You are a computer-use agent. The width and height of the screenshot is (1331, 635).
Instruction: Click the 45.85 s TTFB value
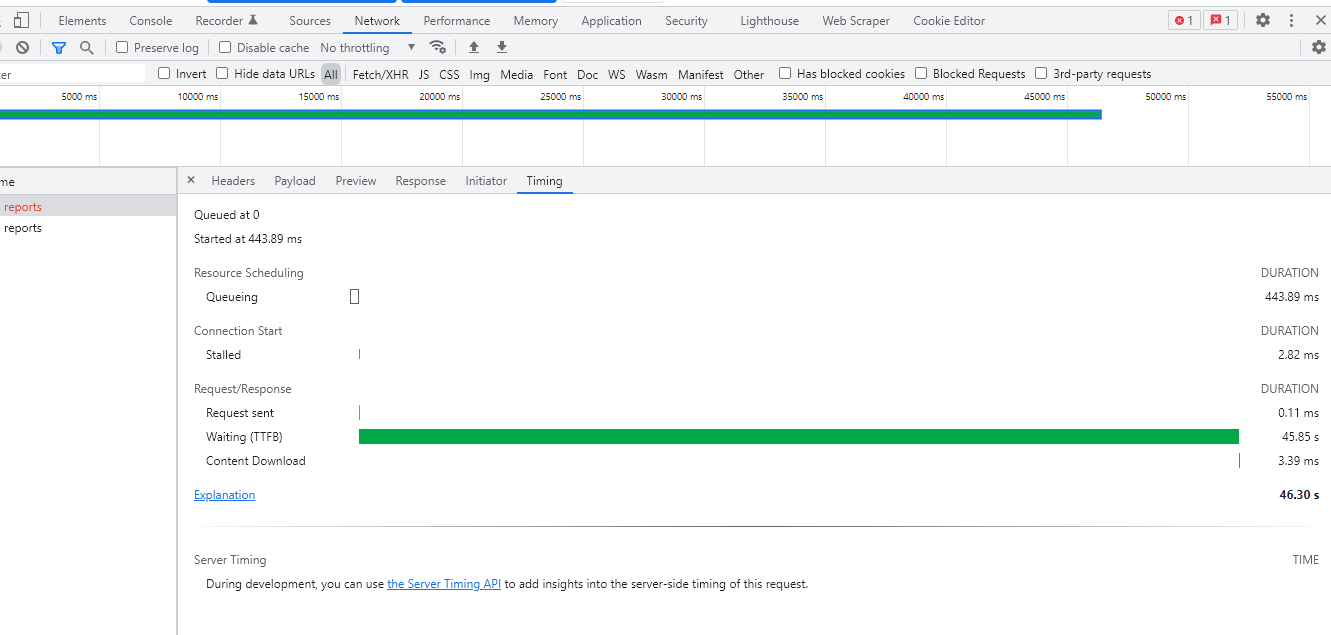[1300, 437]
